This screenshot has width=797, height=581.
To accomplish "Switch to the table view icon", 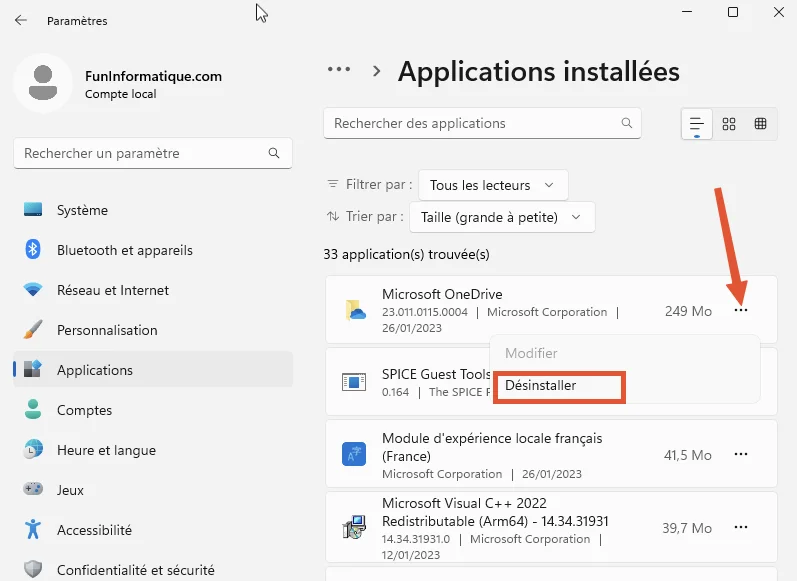I will (x=760, y=124).
